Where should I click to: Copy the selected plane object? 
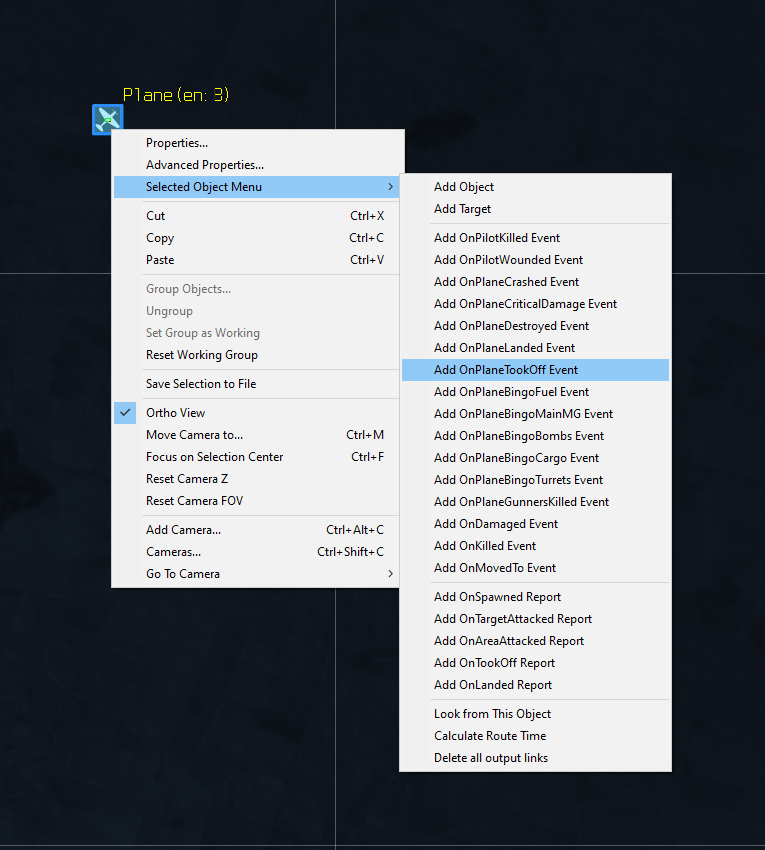coord(160,238)
